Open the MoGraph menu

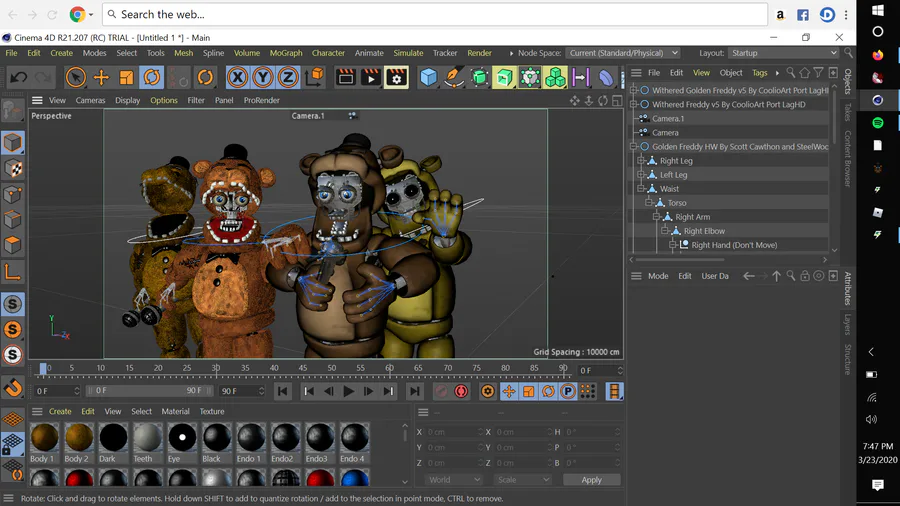point(286,53)
